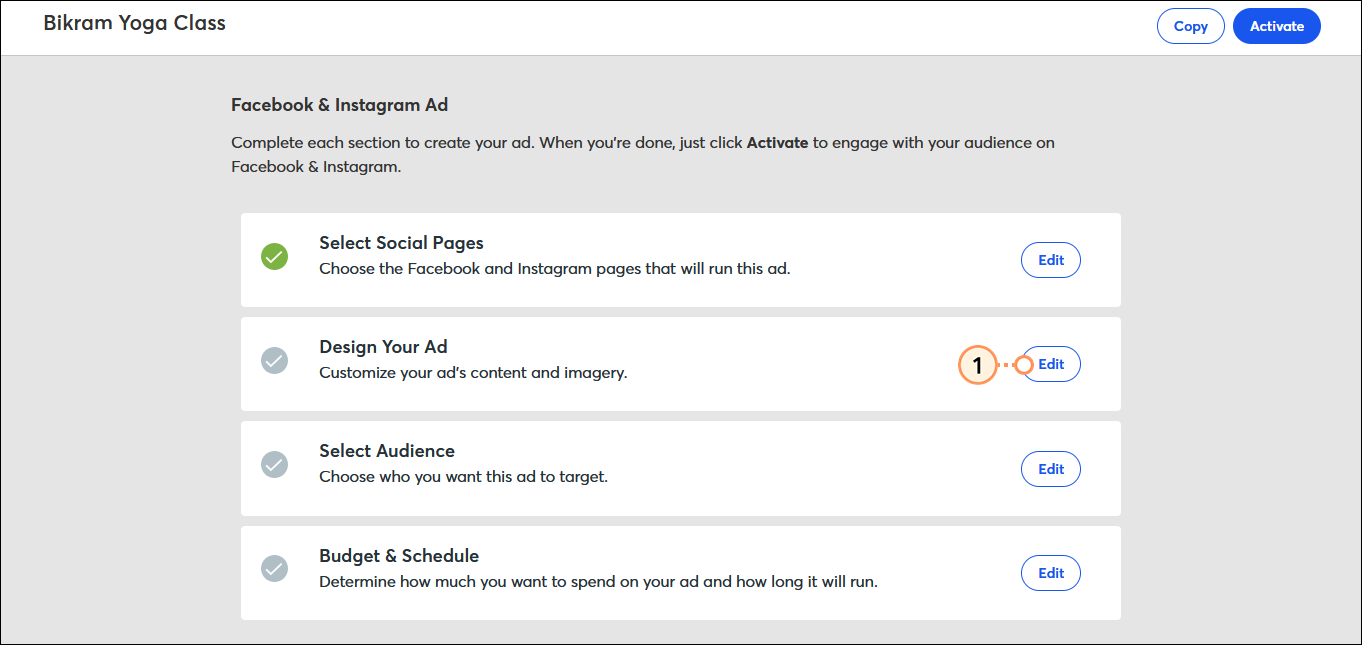The image size is (1362, 645).
Task: Click the Design Your Ad heading
Action: 383,347
